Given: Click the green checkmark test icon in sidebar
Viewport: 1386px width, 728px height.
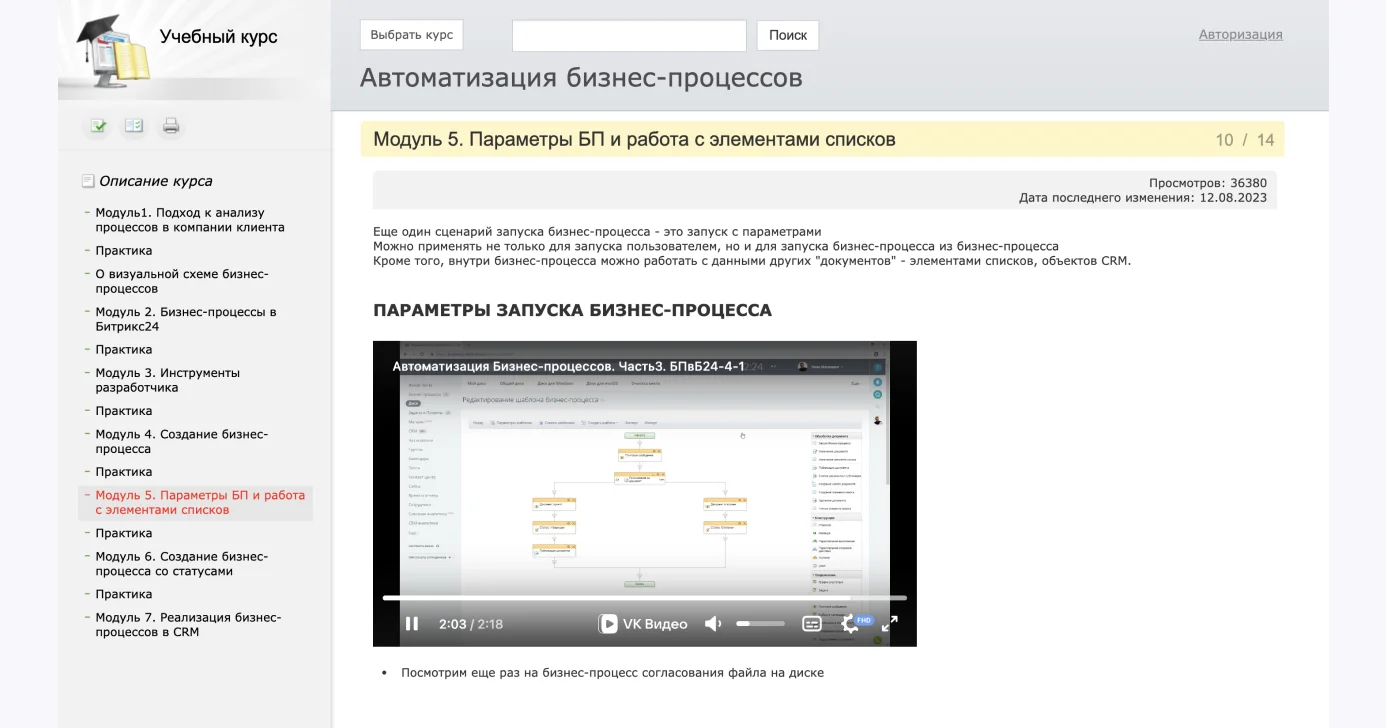Looking at the screenshot, I should 98,126.
